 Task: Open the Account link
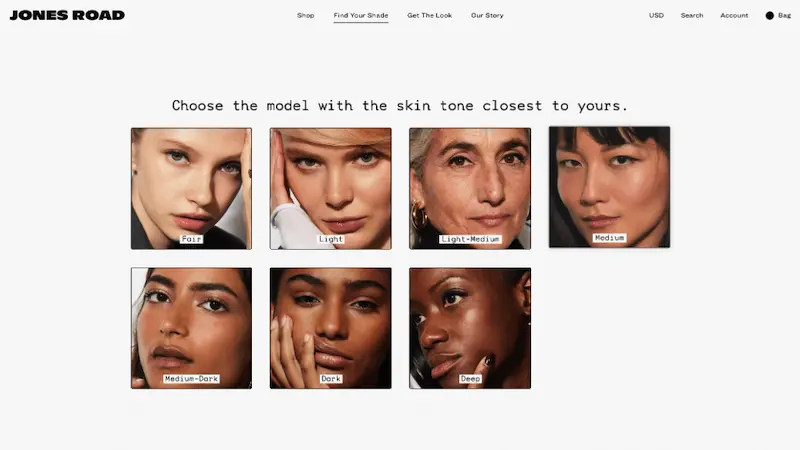[x=734, y=15]
